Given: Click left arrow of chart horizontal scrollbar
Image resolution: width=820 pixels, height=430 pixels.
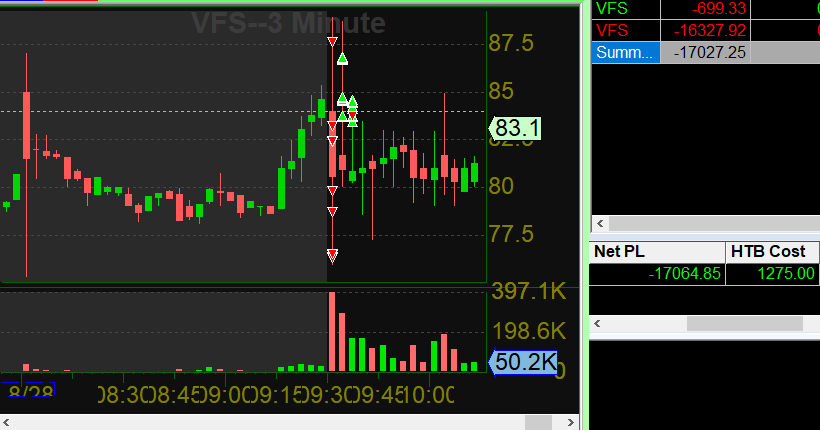Looking at the screenshot, I should (x=7, y=422).
